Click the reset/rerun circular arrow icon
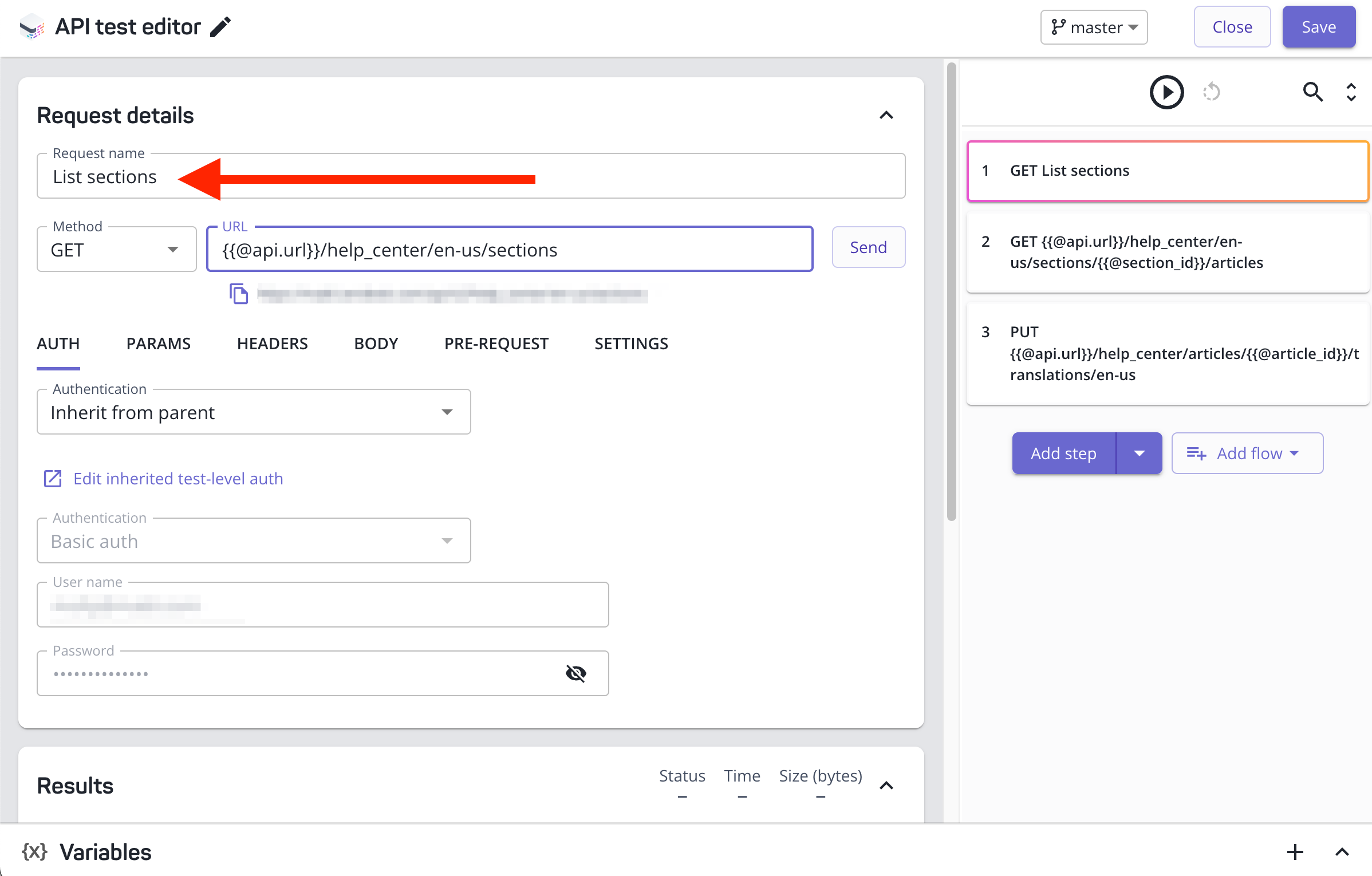This screenshot has height=876, width=1372. click(x=1211, y=92)
